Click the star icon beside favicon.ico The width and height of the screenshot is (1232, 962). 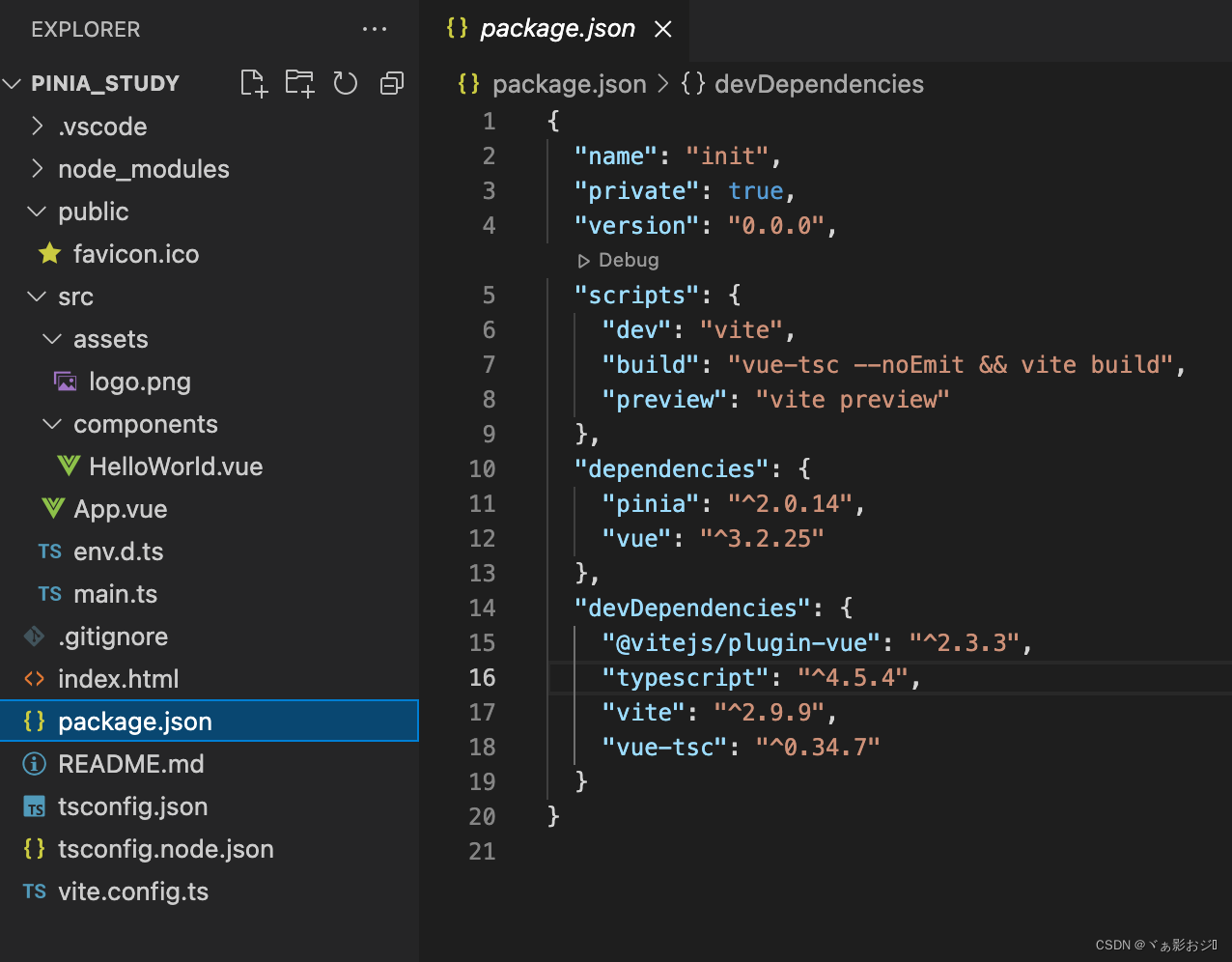coord(49,253)
